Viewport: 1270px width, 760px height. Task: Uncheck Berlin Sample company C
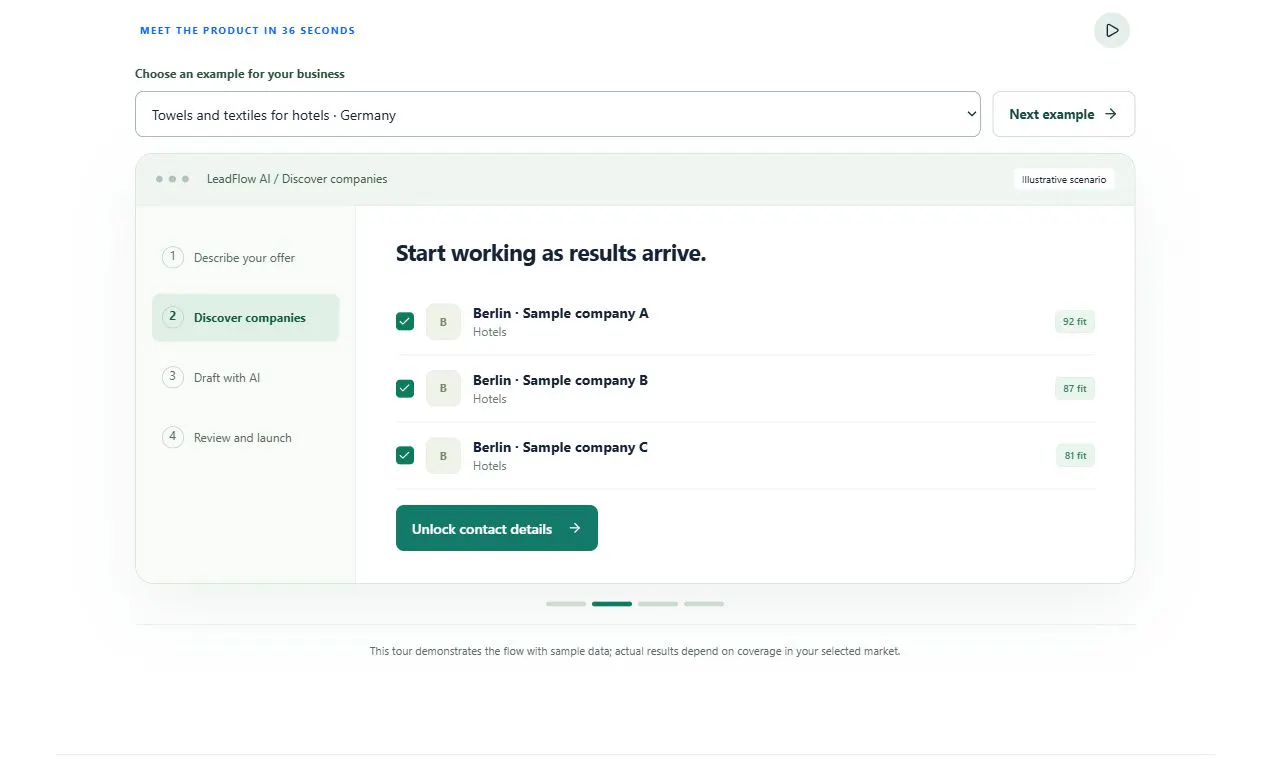click(405, 455)
